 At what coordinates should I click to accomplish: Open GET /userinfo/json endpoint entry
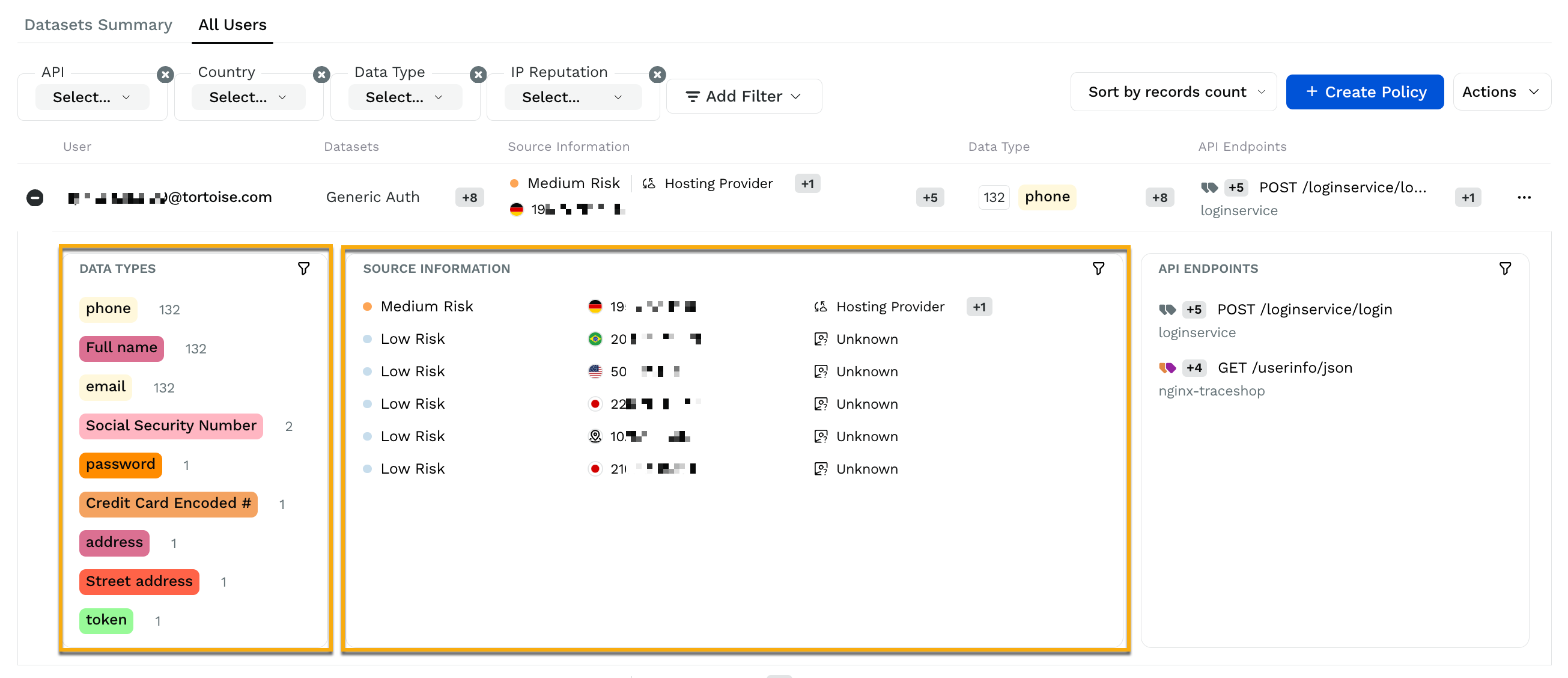(x=1284, y=368)
